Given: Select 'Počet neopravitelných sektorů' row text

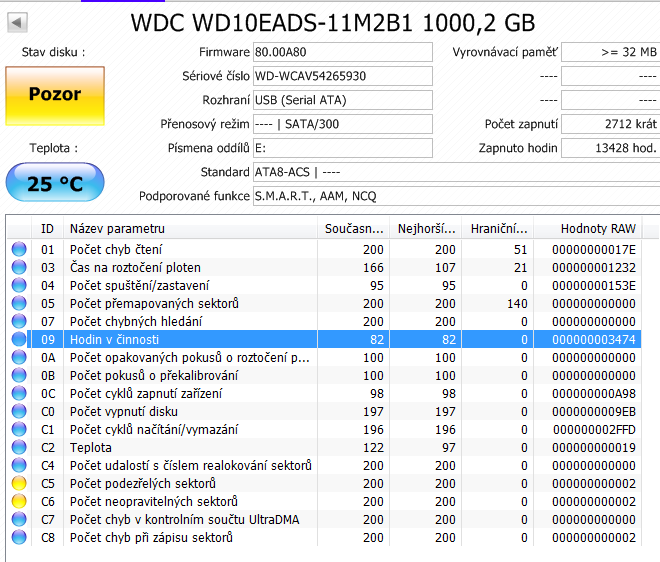Looking at the screenshot, I should 154,502.
